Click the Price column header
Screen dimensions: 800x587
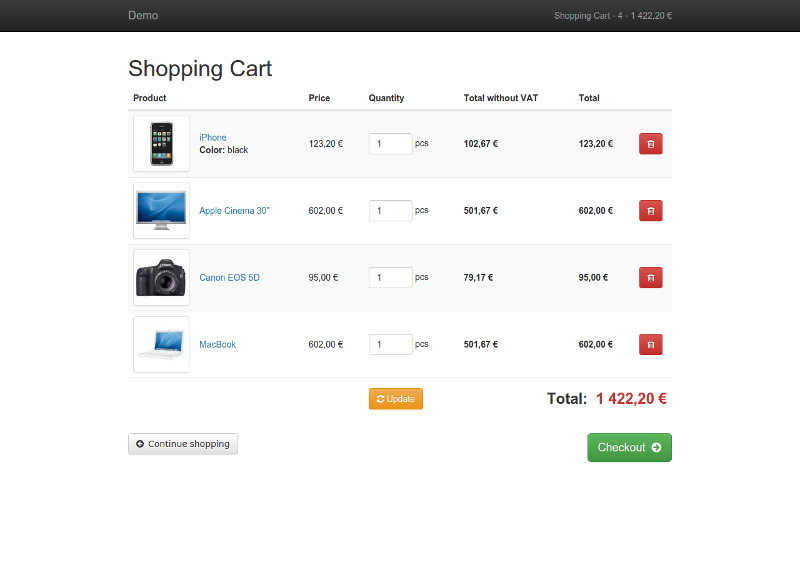click(319, 98)
